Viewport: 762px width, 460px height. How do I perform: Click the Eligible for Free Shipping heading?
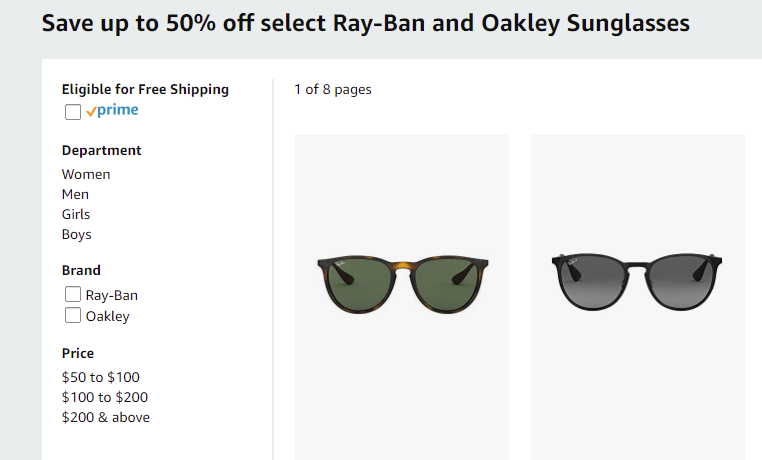pyautogui.click(x=145, y=89)
